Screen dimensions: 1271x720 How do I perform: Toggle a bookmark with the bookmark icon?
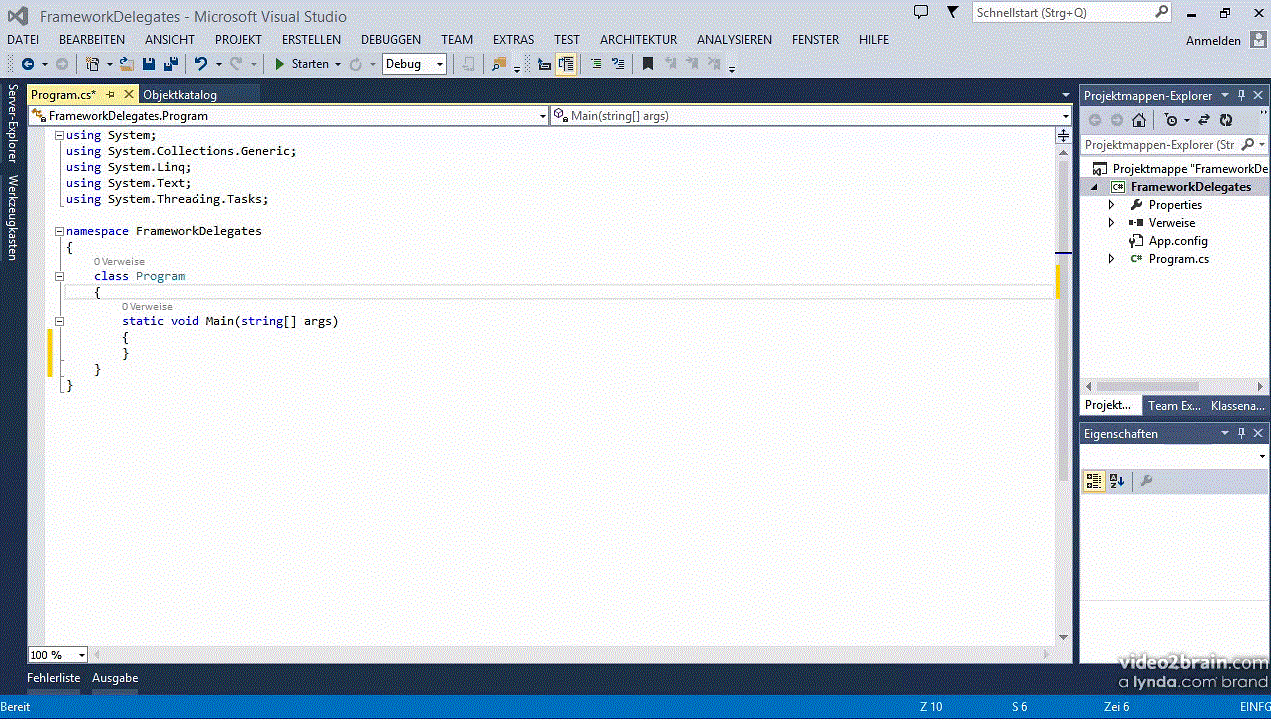click(x=648, y=64)
